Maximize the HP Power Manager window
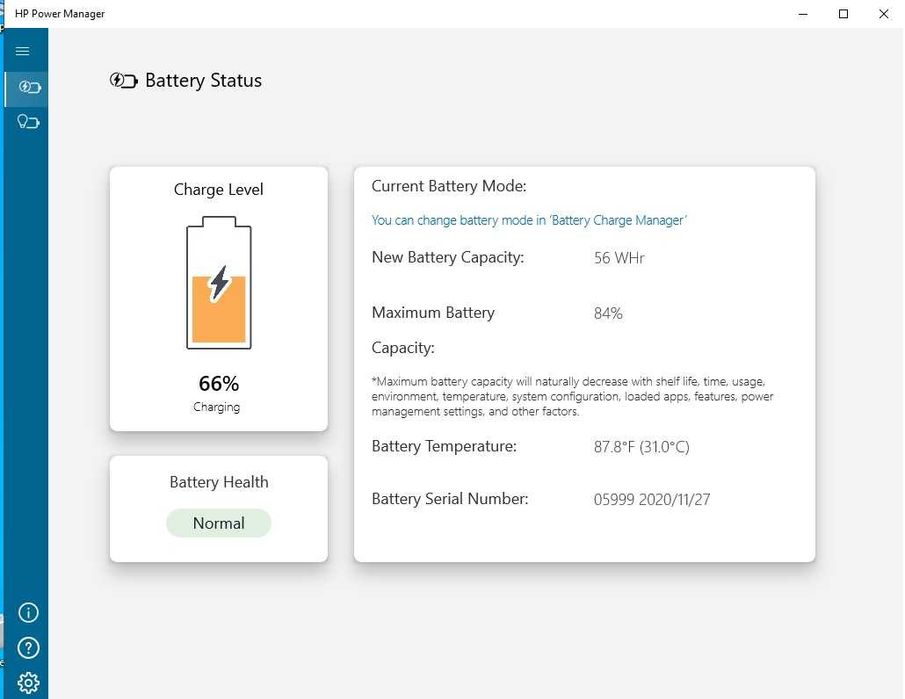The height and width of the screenshot is (699, 905). [843, 14]
